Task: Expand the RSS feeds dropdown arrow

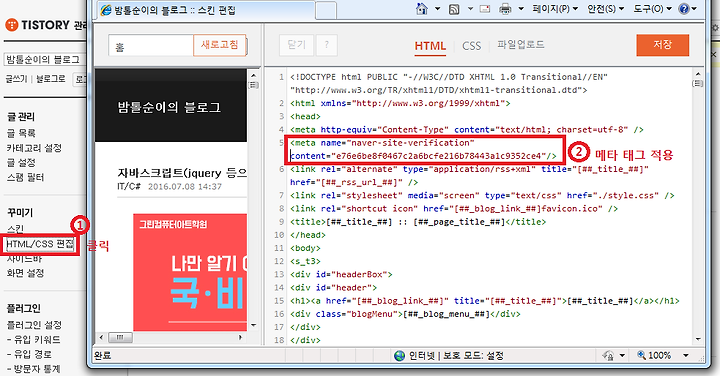Action: click(470, 9)
